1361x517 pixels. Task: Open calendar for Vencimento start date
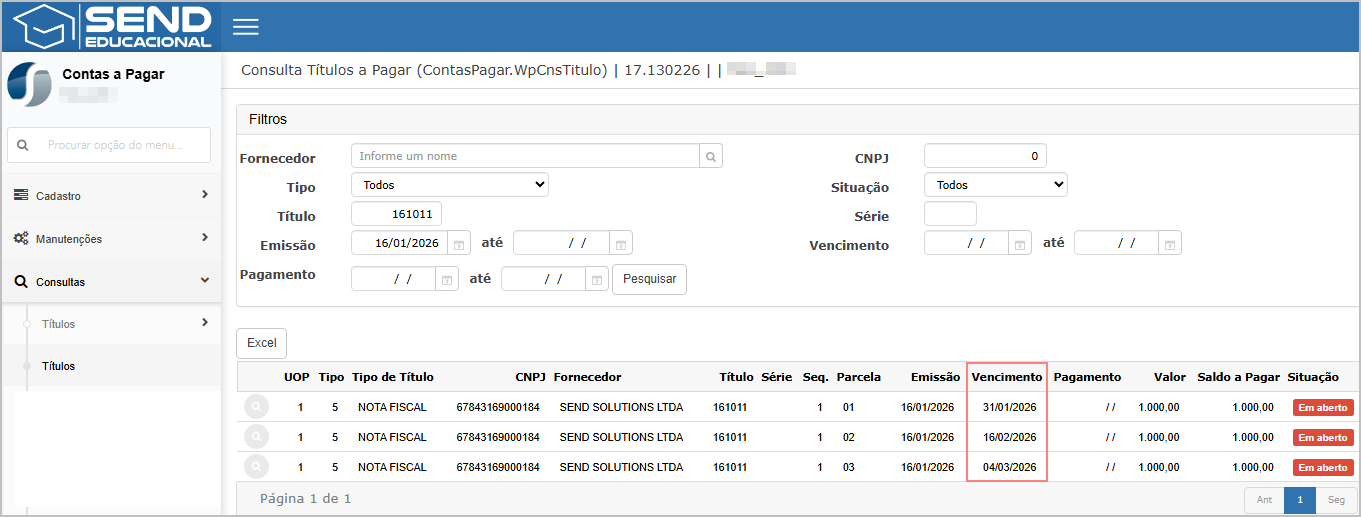click(x=1019, y=243)
